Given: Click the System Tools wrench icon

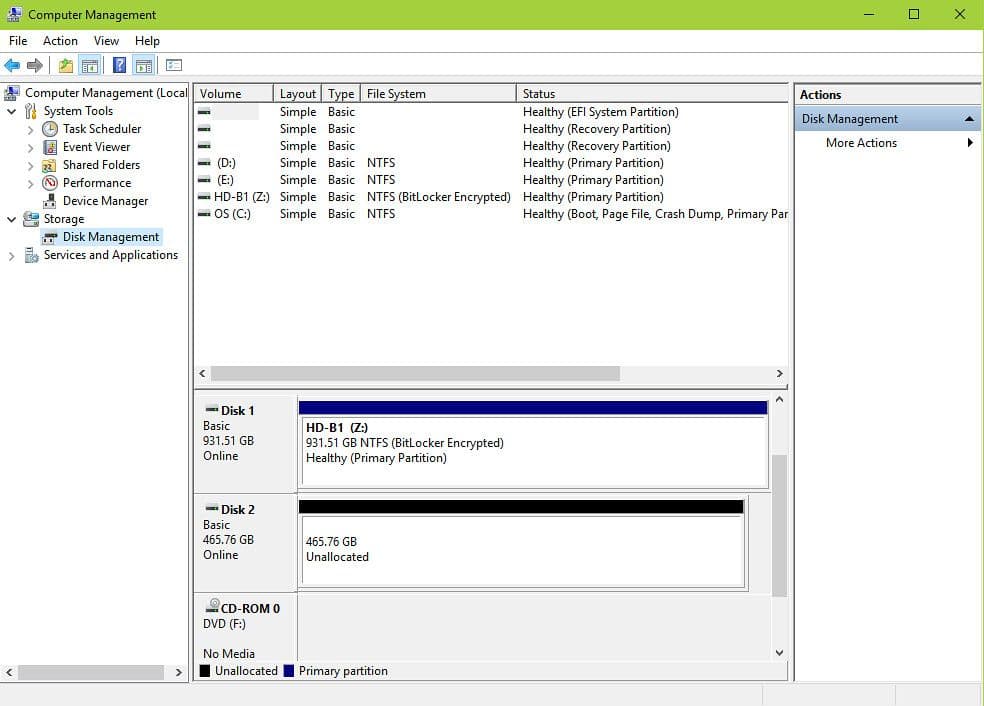Looking at the screenshot, I should tap(30, 111).
